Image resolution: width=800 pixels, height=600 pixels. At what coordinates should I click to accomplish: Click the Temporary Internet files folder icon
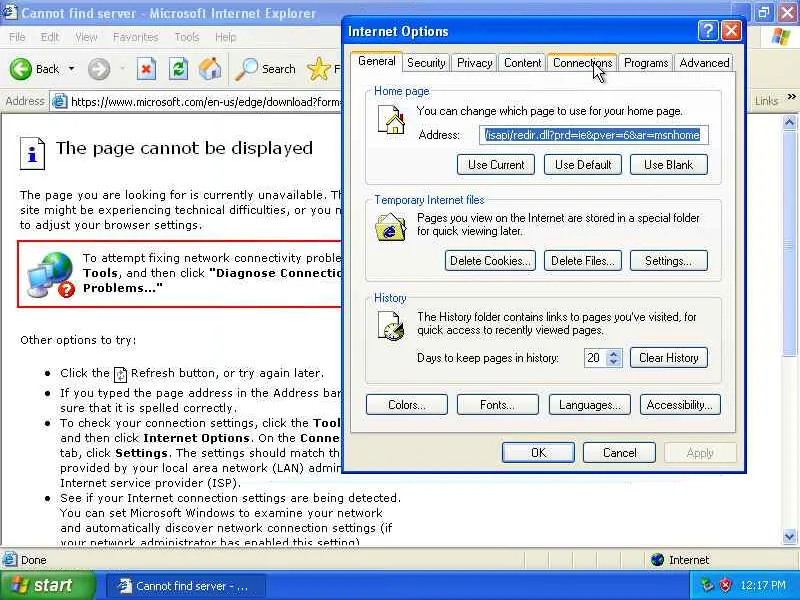click(390, 227)
